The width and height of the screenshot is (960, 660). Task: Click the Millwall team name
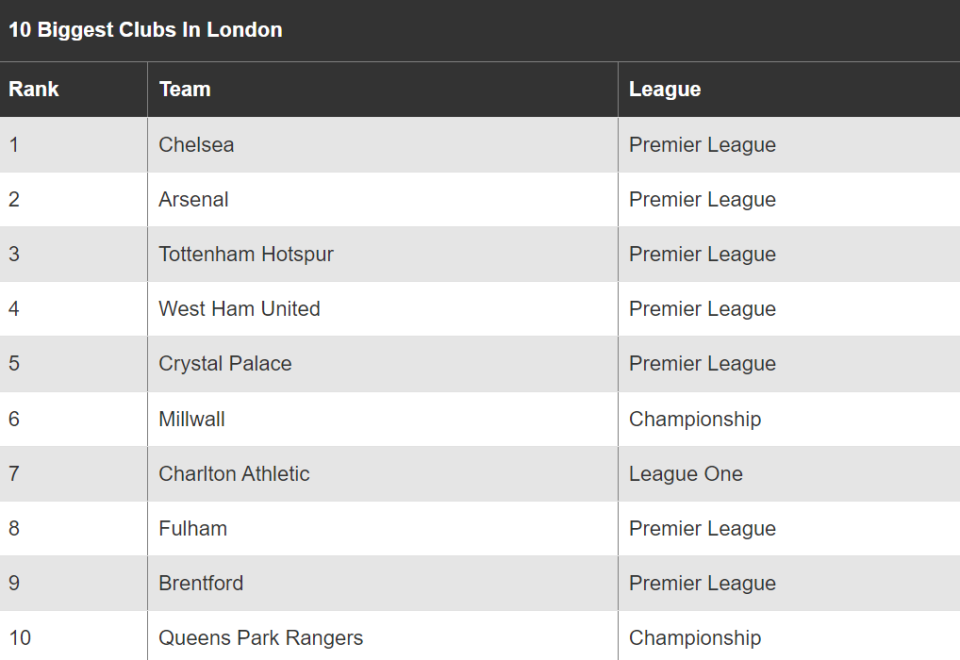192,419
